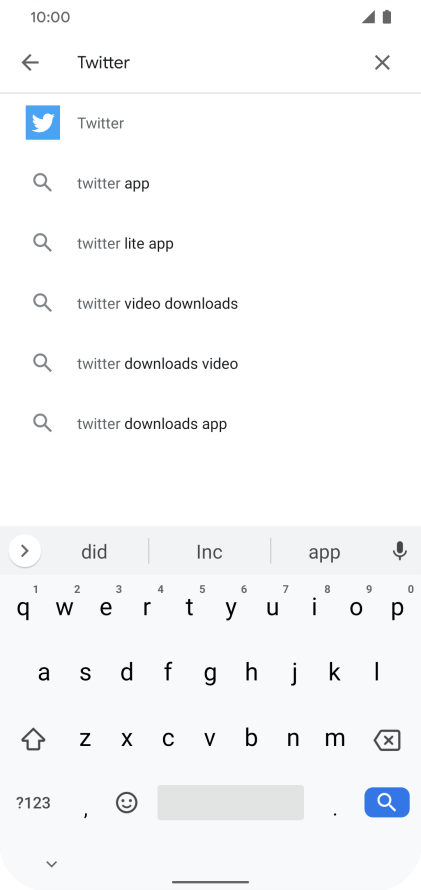Open the Twitter app suggestion with bird icon
The height and width of the screenshot is (890, 421).
coord(210,123)
